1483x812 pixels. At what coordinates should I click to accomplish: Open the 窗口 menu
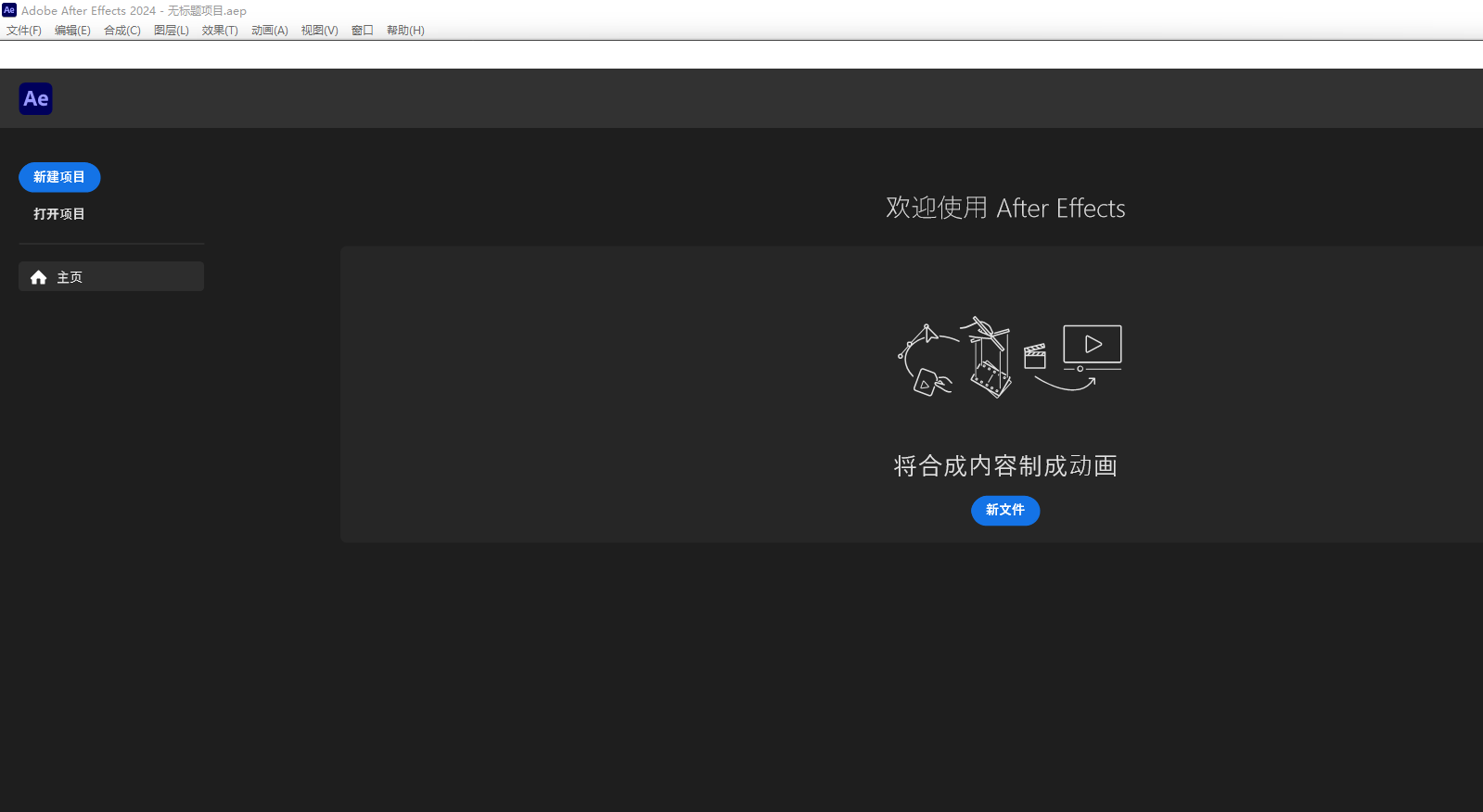362,31
